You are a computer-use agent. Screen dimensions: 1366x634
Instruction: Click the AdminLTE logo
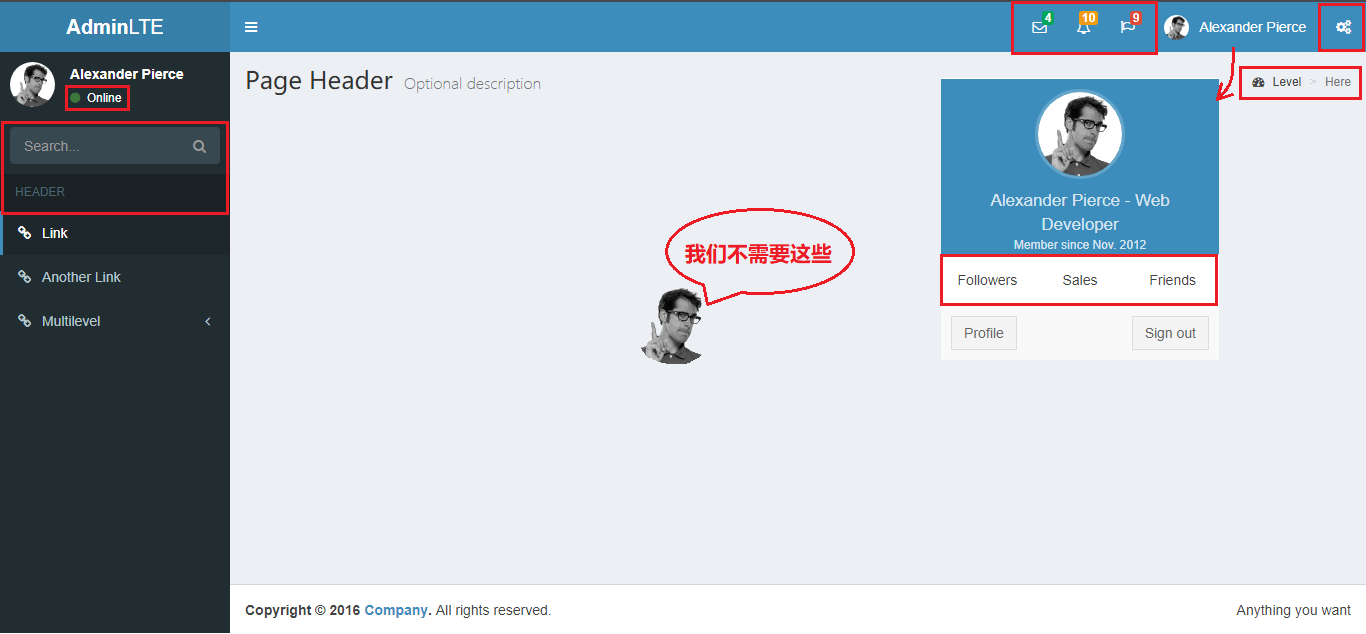click(x=114, y=26)
